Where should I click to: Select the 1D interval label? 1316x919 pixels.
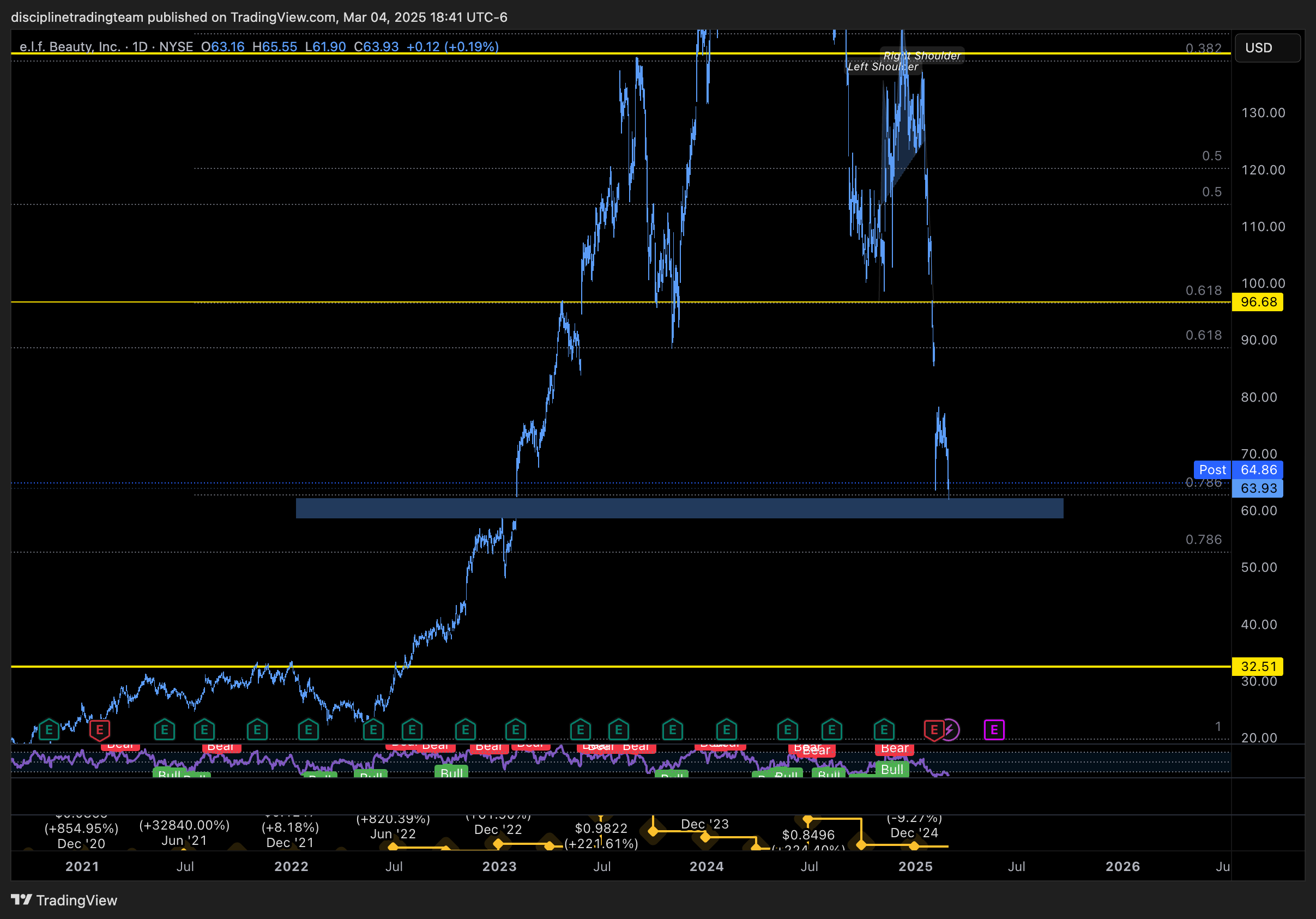click(x=140, y=46)
